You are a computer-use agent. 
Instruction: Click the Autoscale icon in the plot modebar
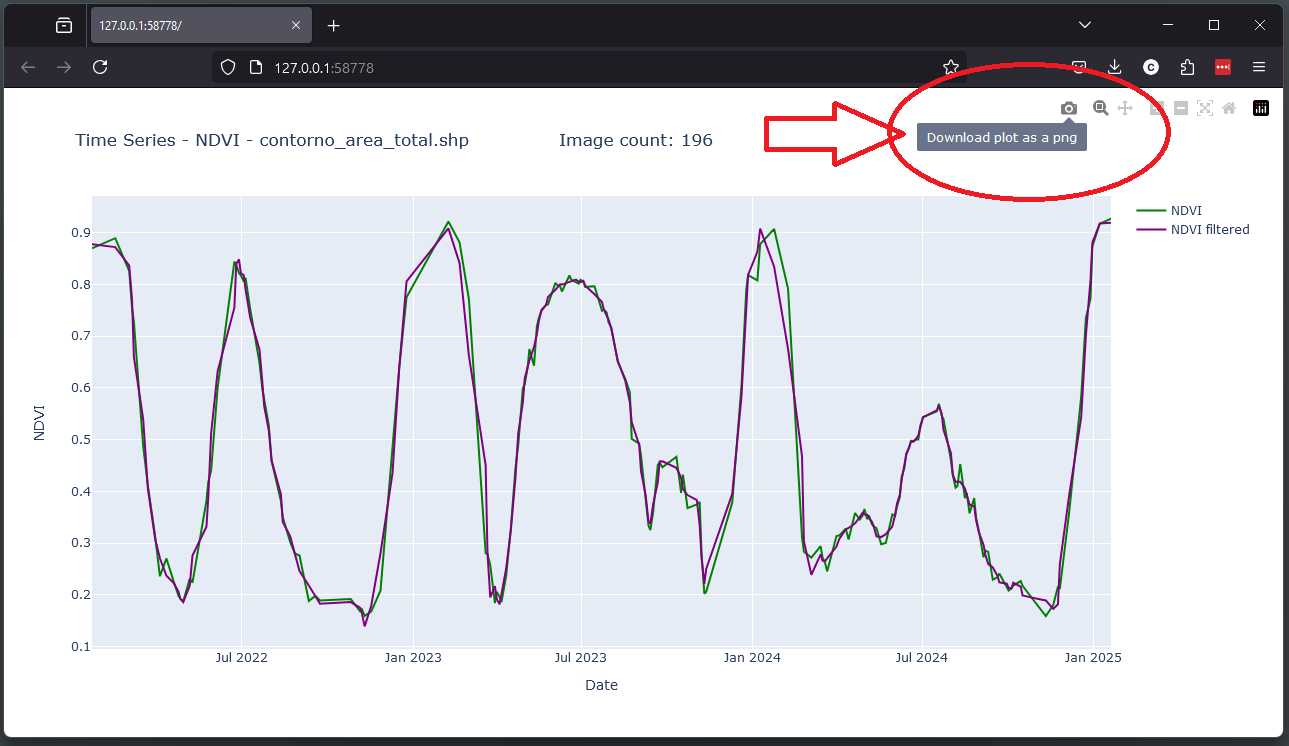point(1205,108)
